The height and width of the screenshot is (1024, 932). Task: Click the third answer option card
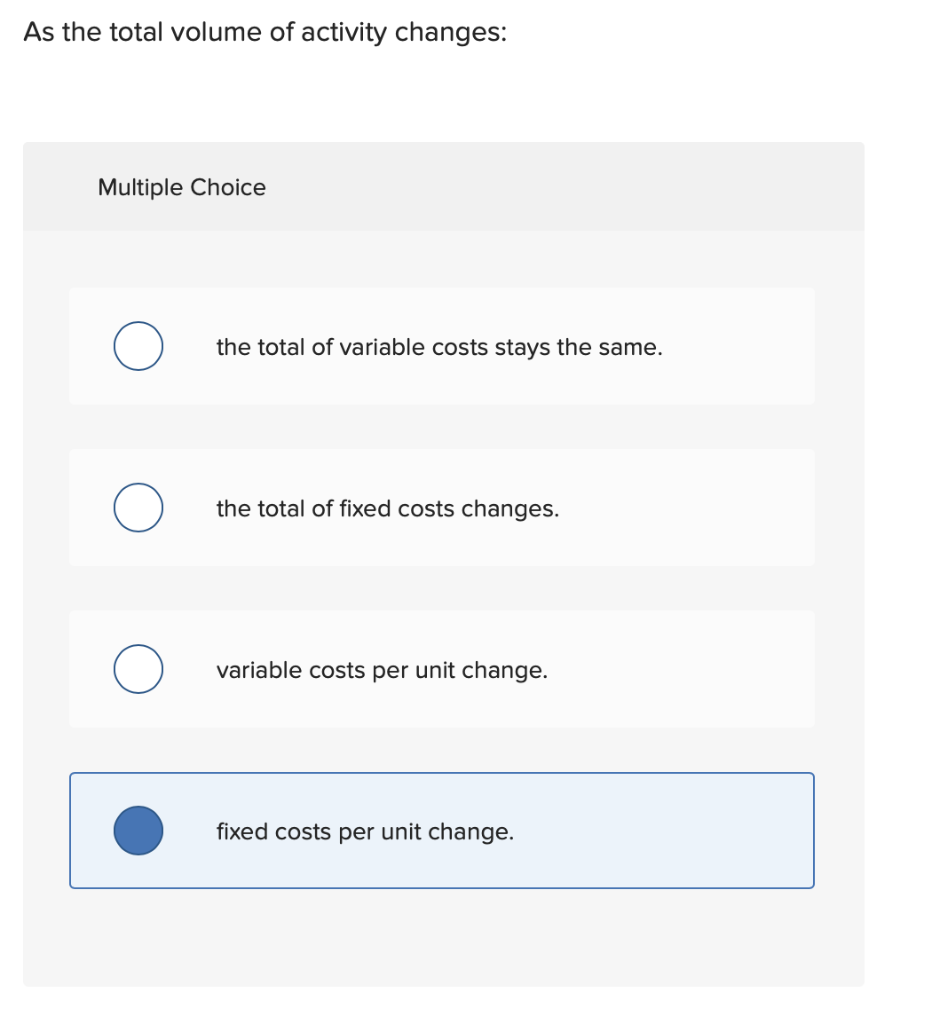tap(441, 668)
